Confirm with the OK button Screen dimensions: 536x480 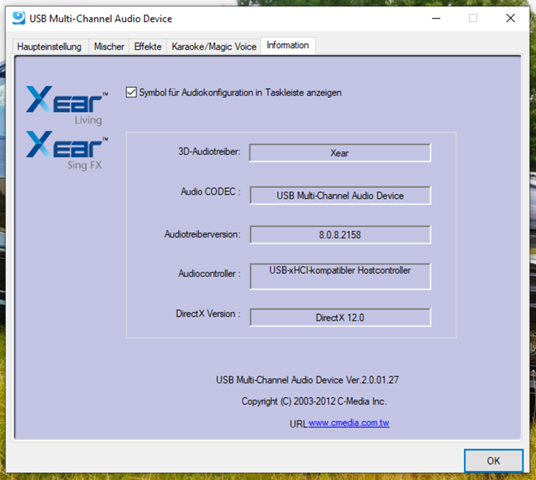(x=493, y=461)
